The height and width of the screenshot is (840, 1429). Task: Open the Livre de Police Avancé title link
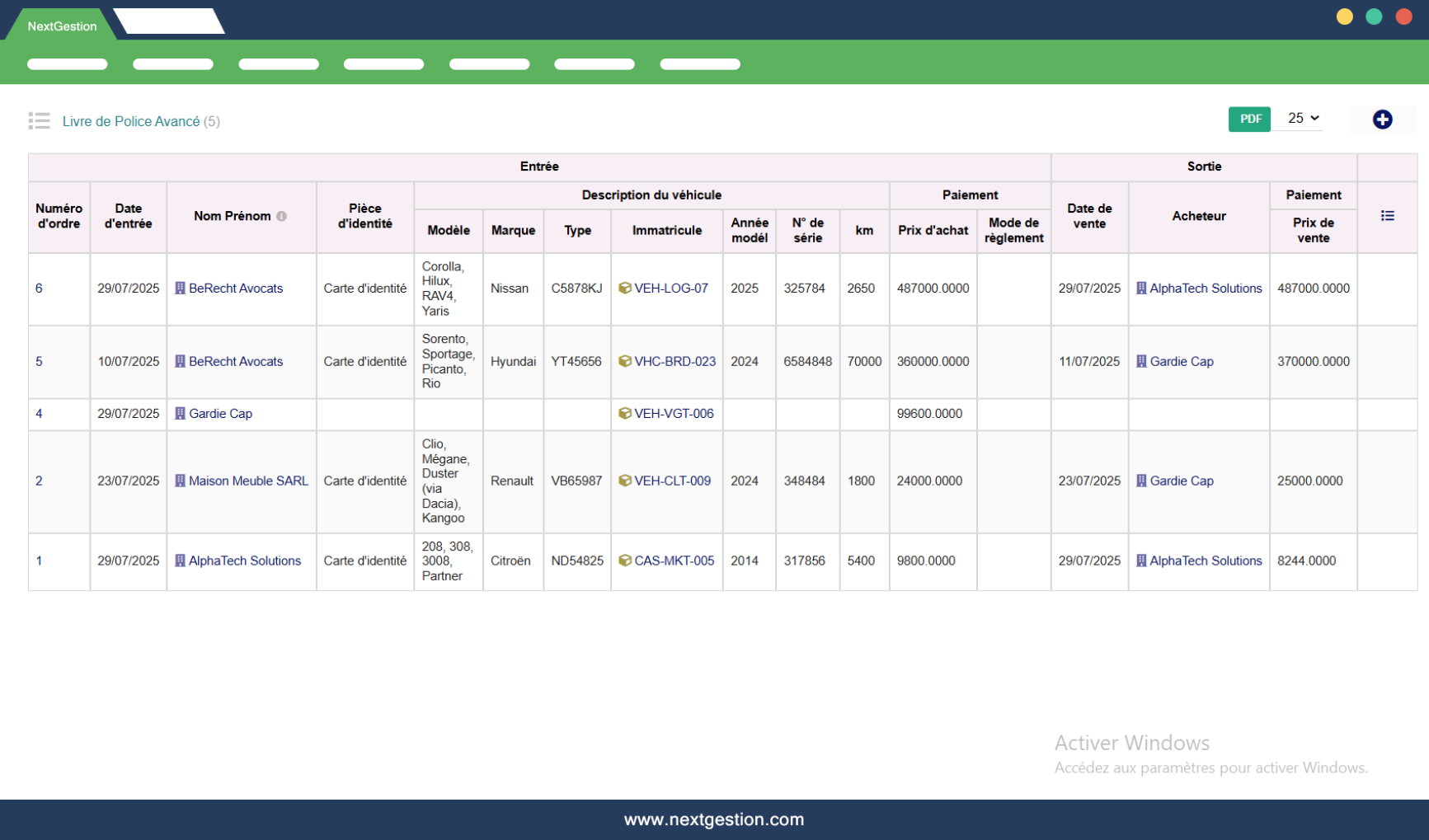click(x=131, y=122)
